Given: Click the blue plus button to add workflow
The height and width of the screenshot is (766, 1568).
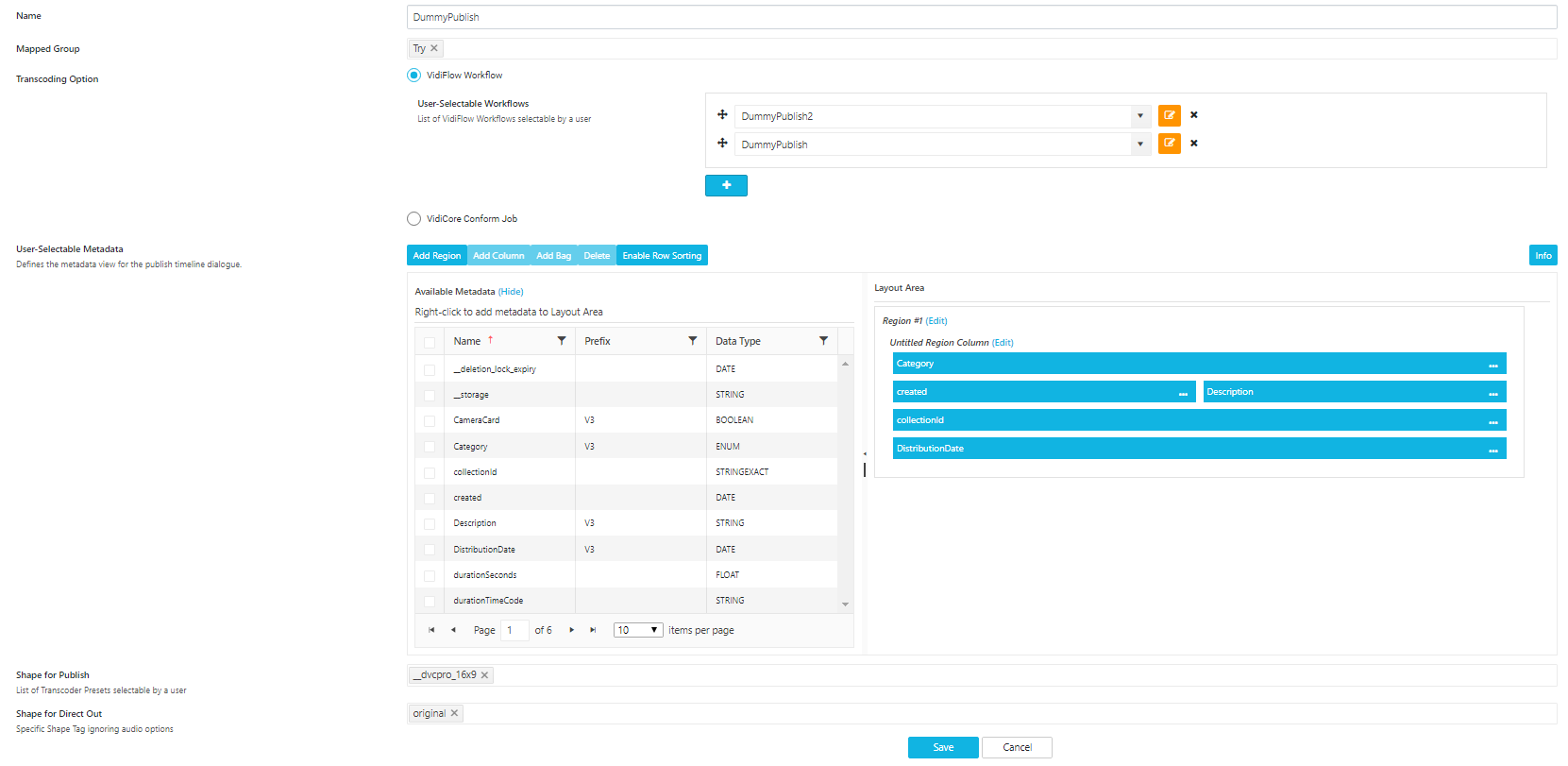Looking at the screenshot, I should 726,185.
